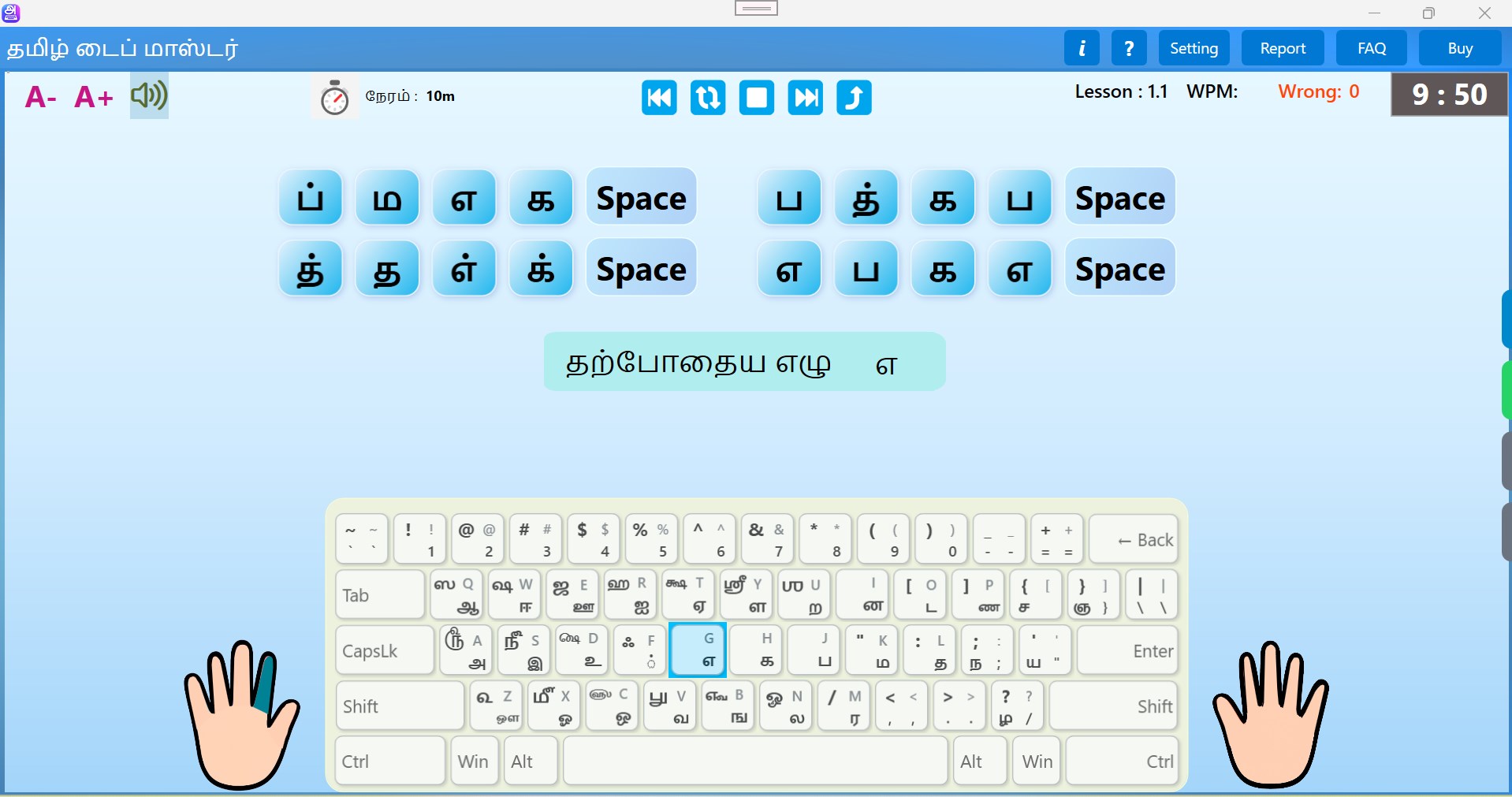This screenshot has height=797, width=1512.
Task: Decrease font size with A- button
Action: point(40,97)
